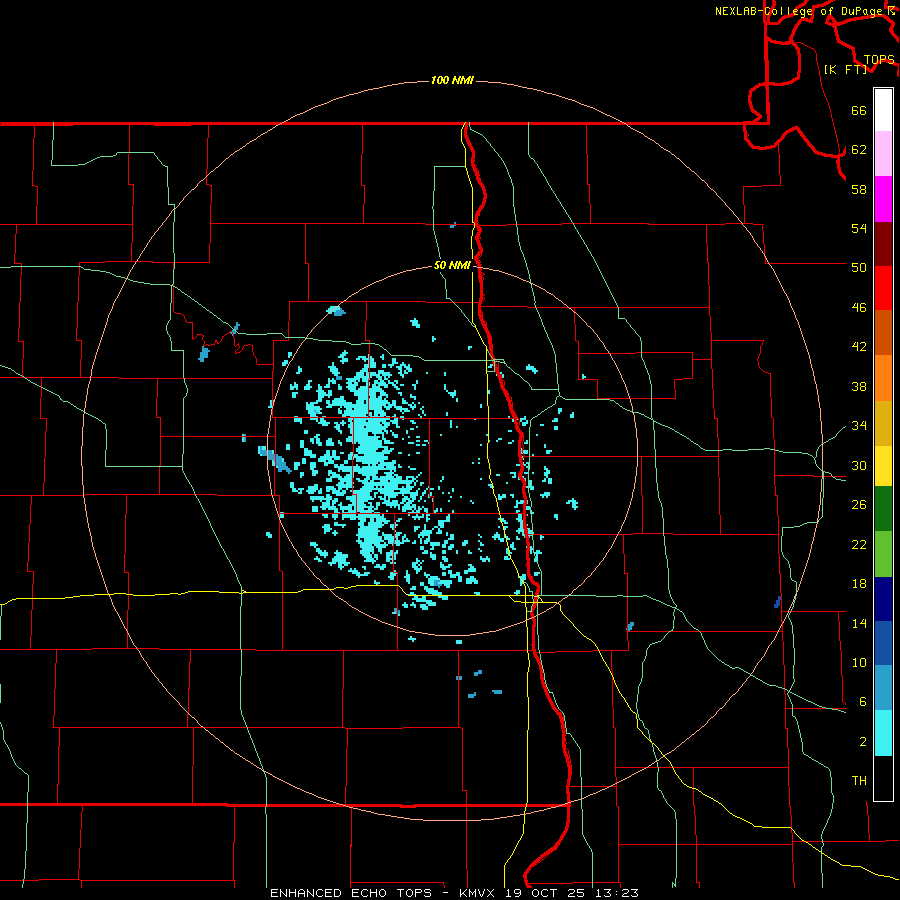
Task: Click the "6" scale value
Action: [x=863, y=701]
